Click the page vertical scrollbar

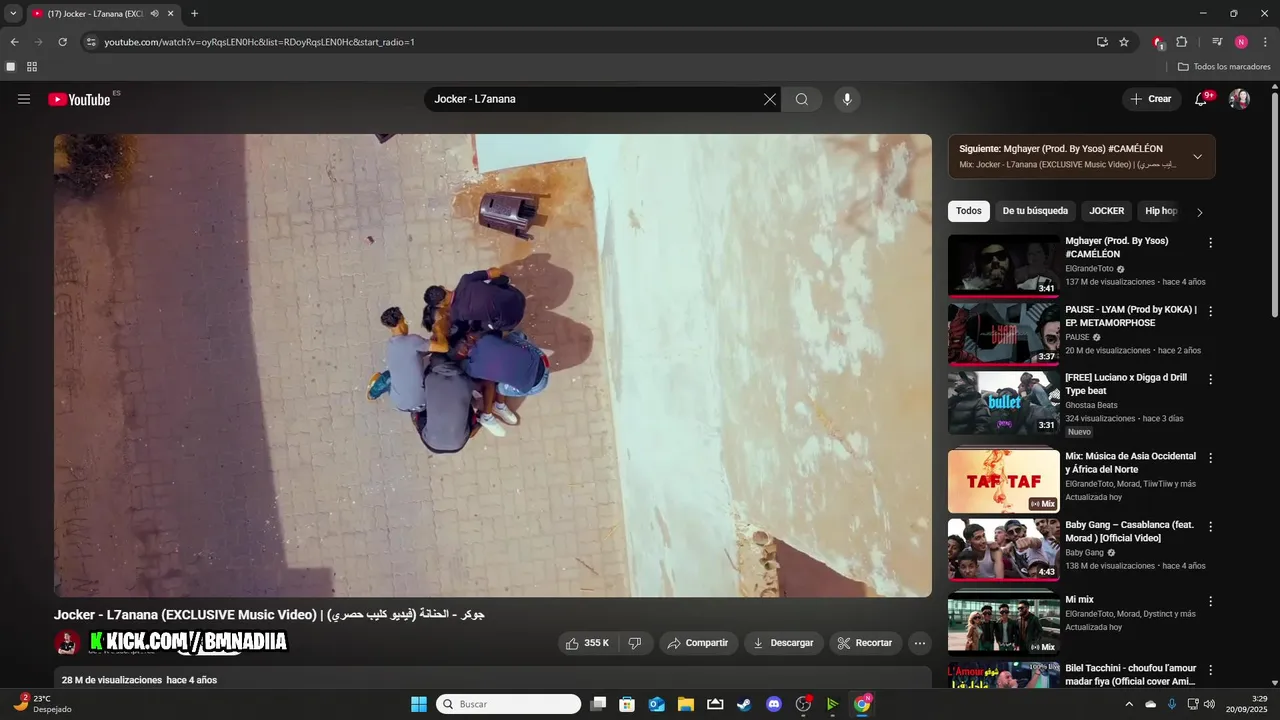(1275, 205)
